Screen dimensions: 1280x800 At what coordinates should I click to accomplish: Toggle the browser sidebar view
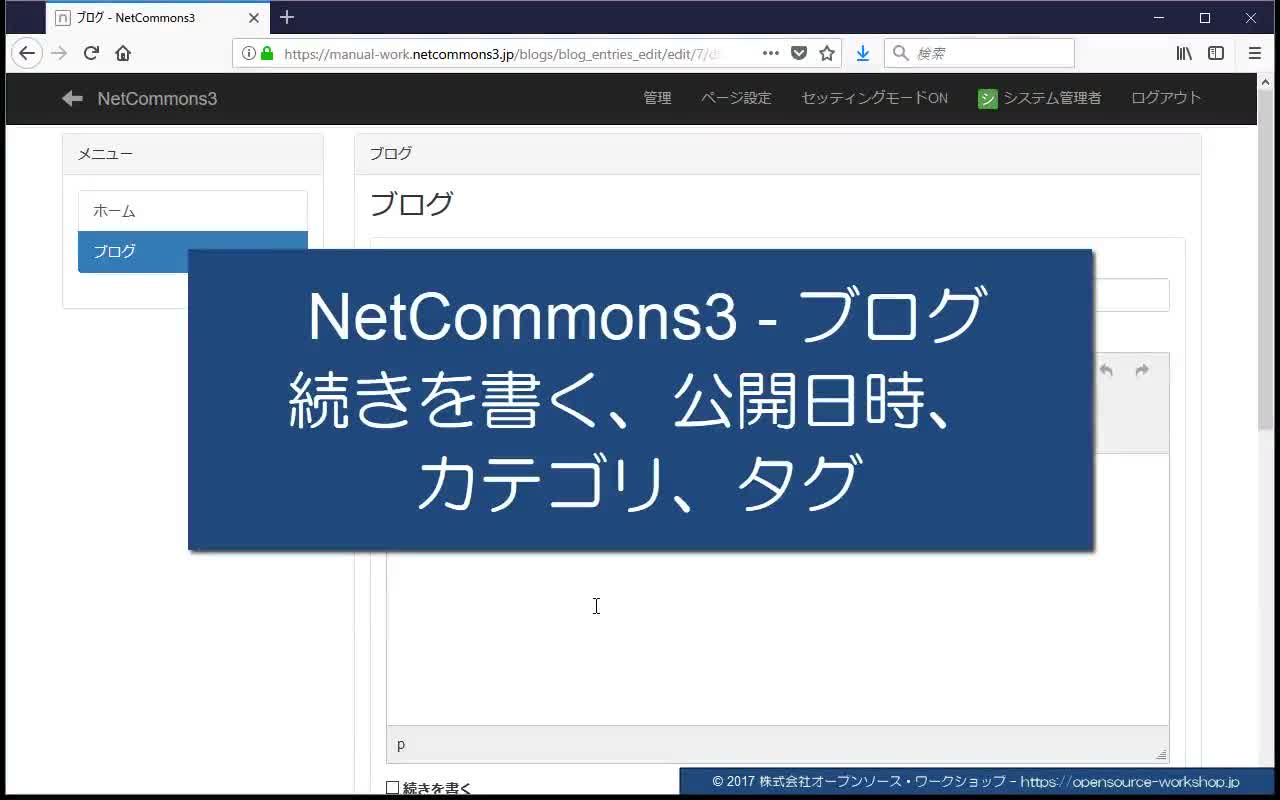[1216, 53]
